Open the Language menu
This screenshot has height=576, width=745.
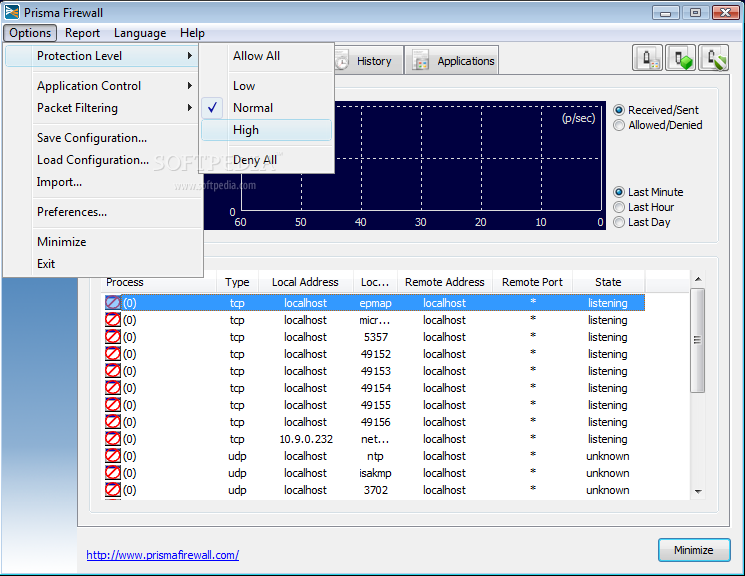point(140,33)
